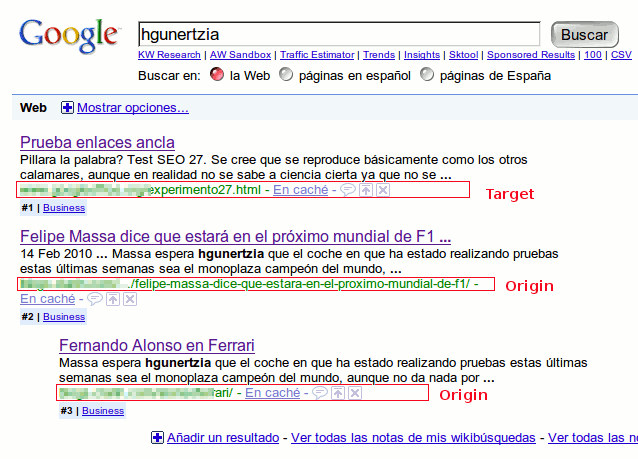
Task: Click the green experimento27.html URL text
Action: click(205, 190)
